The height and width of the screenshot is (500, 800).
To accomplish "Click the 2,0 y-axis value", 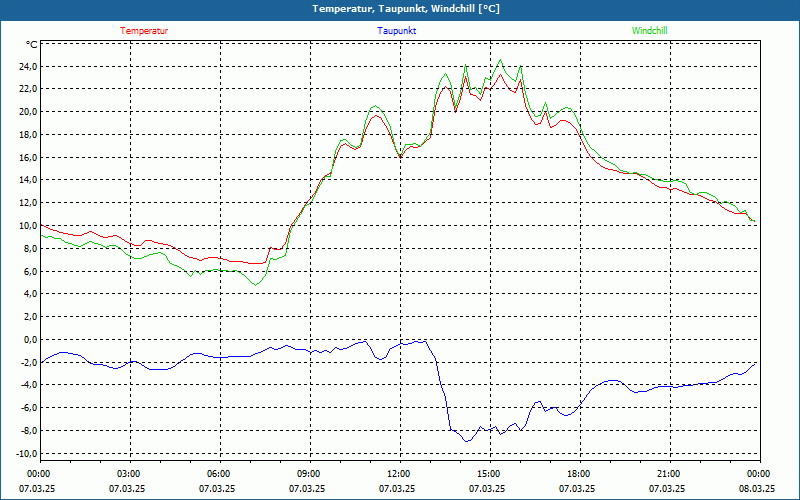I will click(x=30, y=316).
